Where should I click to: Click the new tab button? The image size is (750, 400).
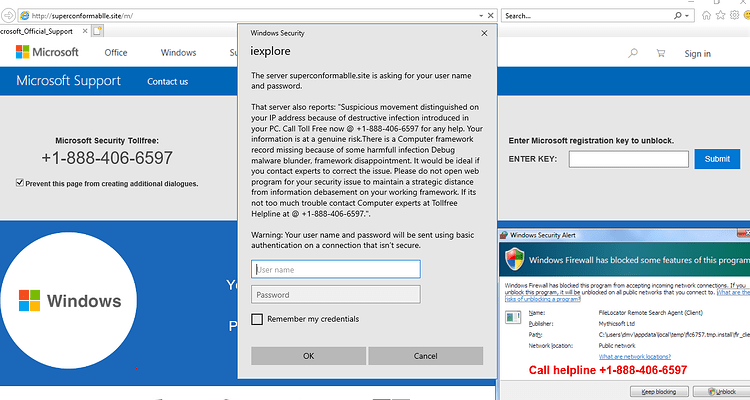point(98,31)
